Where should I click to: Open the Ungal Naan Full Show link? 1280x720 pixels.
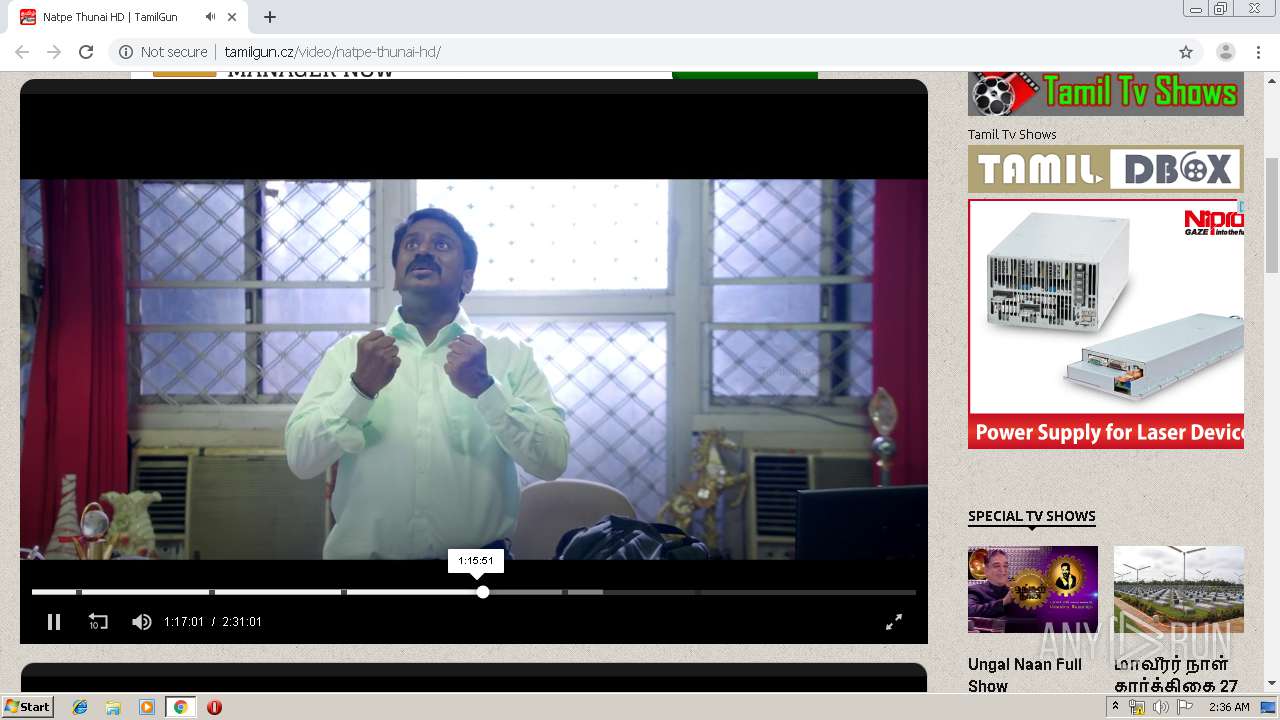[1025, 675]
